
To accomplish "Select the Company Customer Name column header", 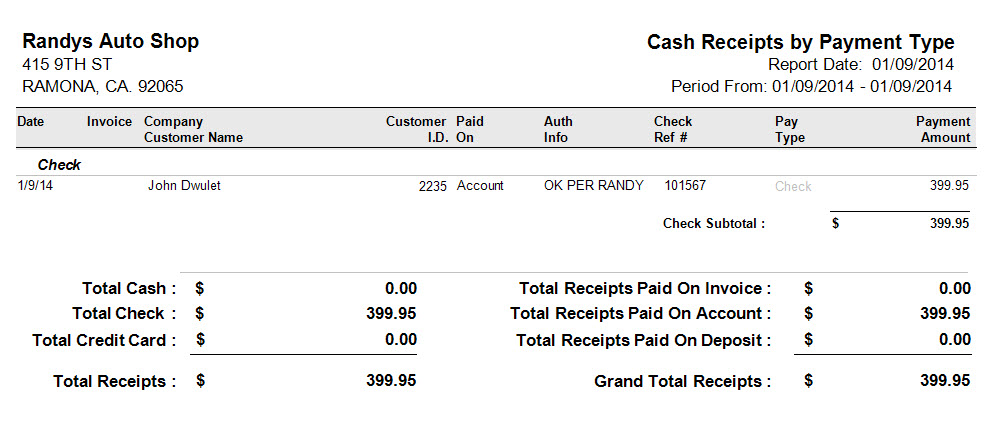I will click(x=193, y=129).
